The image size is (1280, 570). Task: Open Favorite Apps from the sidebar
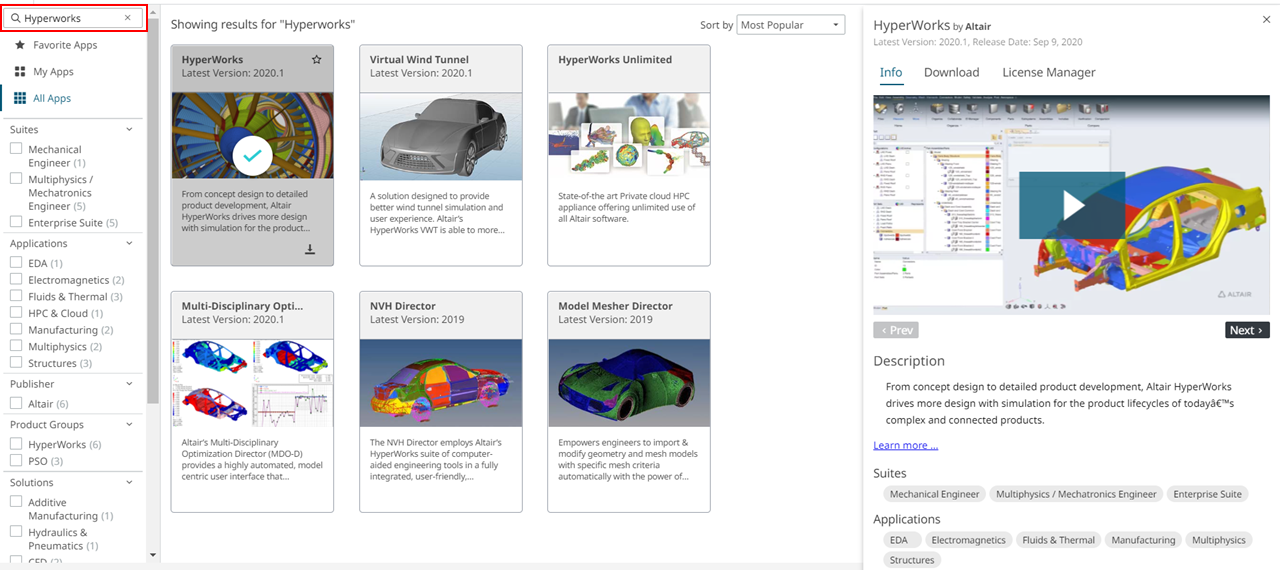pyautogui.click(x=65, y=45)
